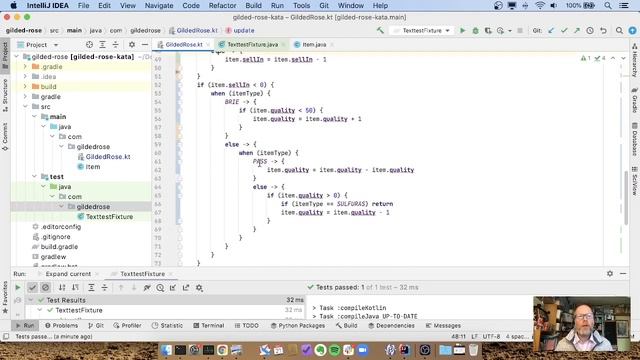The height and width of the screenshot is (360, 640).
Task: Toggle Database tool window on right
Action: tap(635, 139)
